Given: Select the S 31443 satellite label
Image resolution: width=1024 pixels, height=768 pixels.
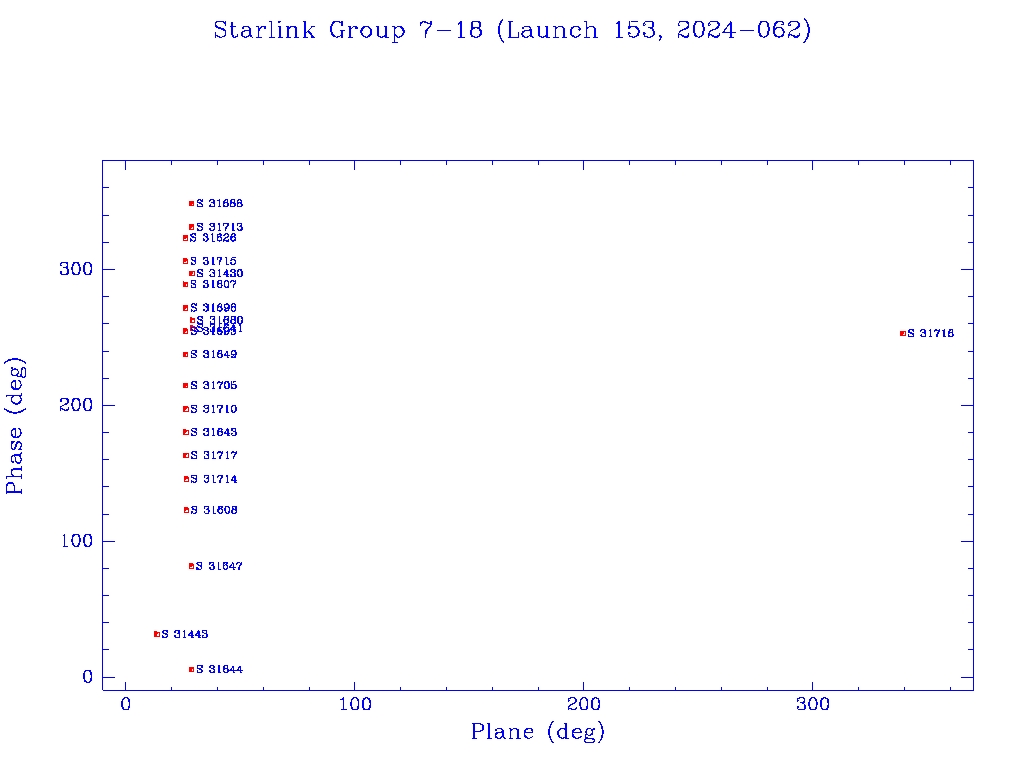Looking at the screenshot, I should [185, 634].
